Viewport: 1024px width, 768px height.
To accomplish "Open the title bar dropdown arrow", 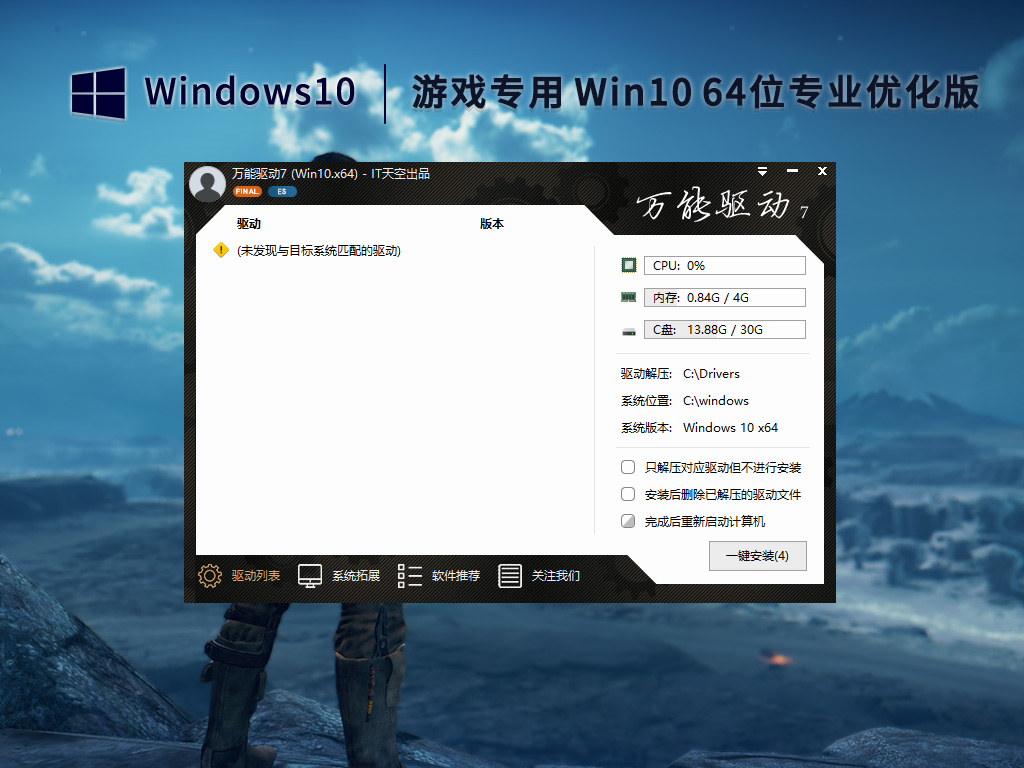I will (764, 171).
